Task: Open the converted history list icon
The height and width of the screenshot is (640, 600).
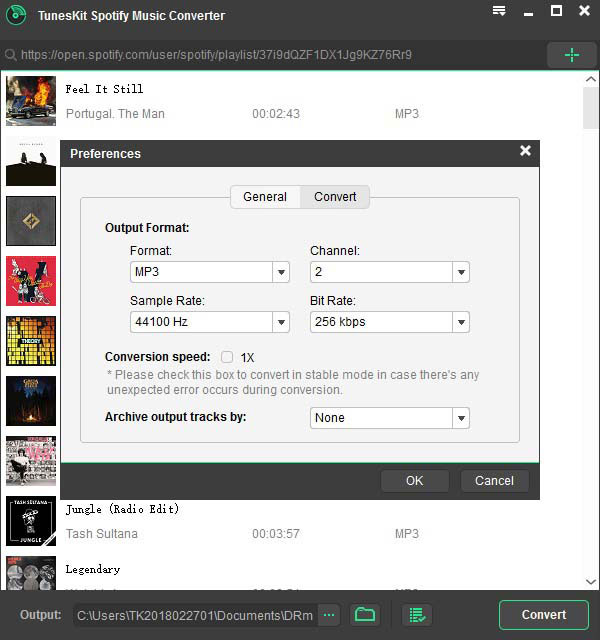Action: tap(417, 614)
